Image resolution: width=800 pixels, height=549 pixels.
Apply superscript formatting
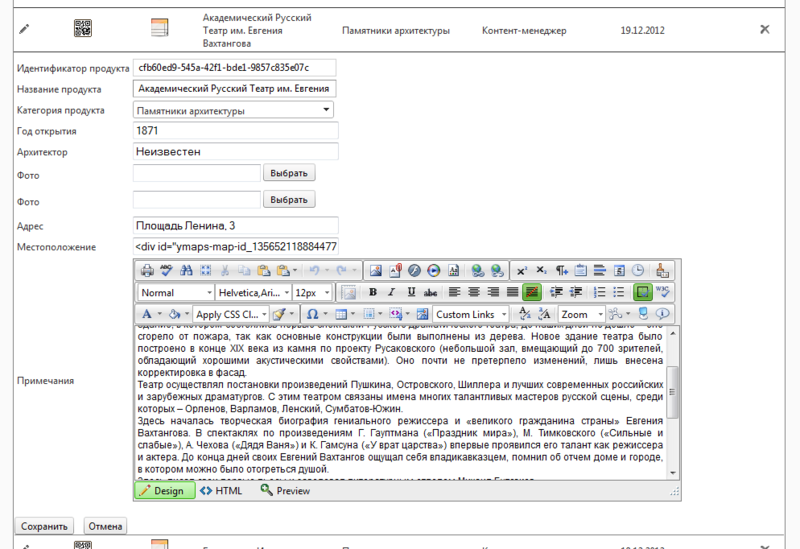pyautogui.click(x=522, y=270)
